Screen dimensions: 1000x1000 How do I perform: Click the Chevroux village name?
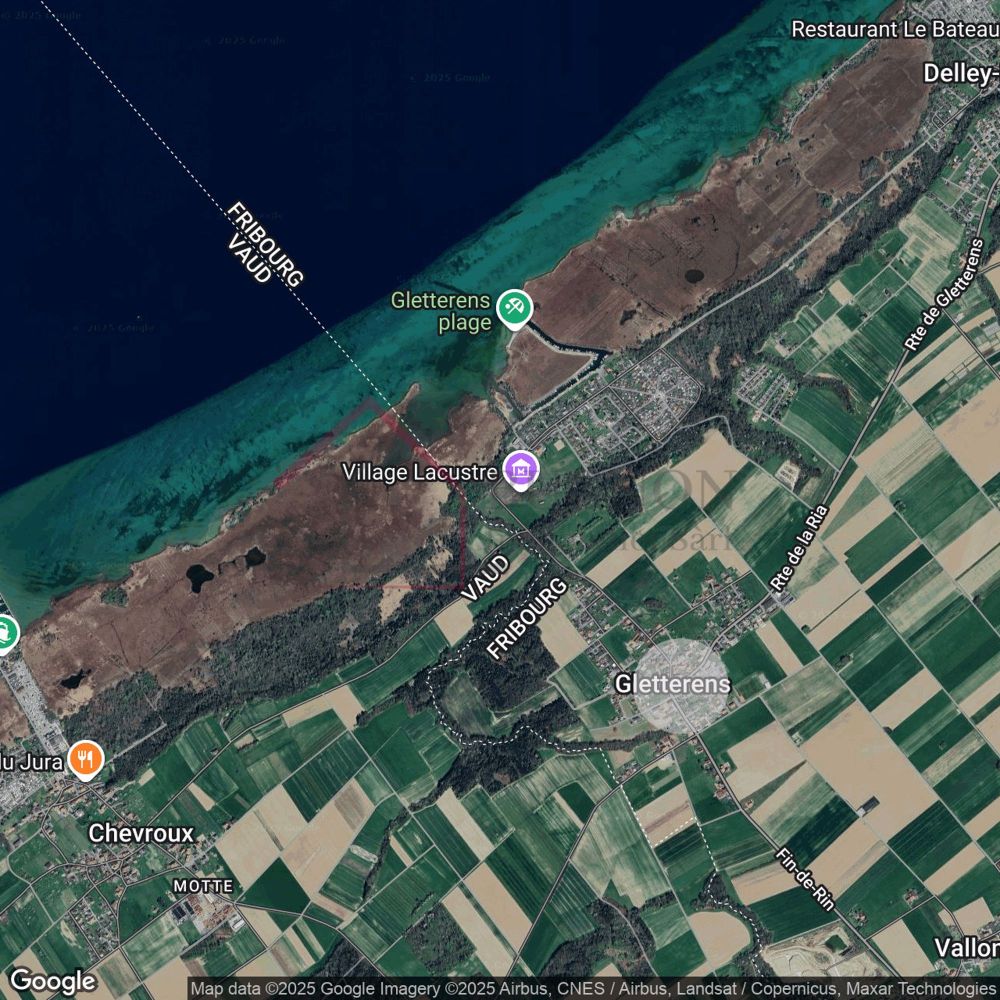click(141, 833)
